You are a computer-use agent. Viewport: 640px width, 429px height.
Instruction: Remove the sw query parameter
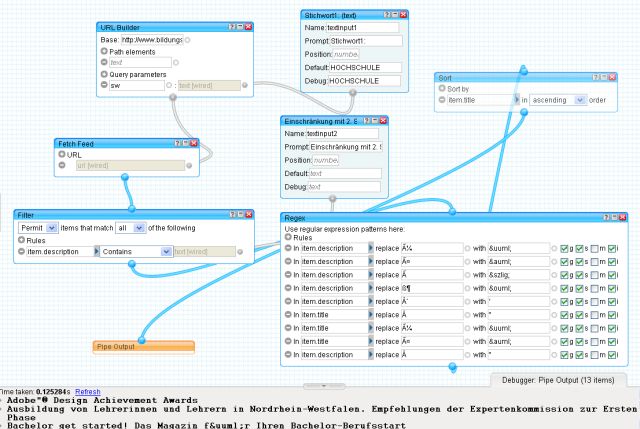(x=104, y=85)
